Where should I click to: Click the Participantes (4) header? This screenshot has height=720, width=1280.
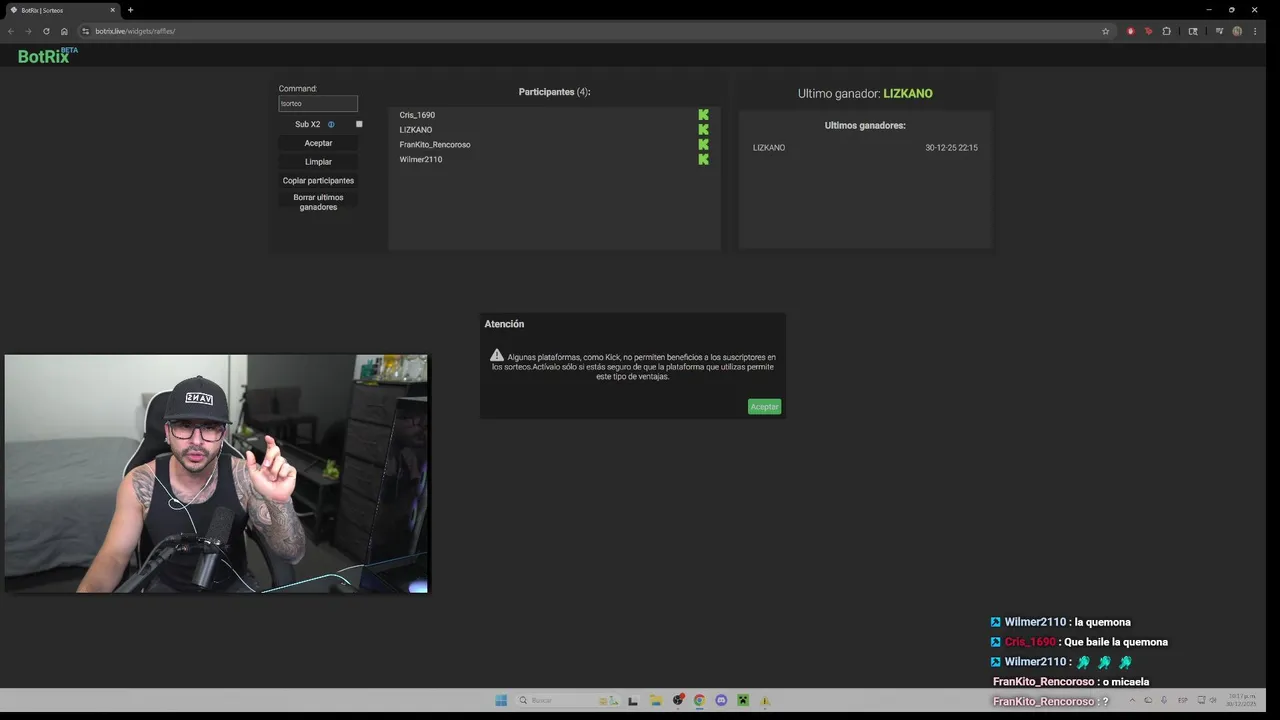[554, 92]
